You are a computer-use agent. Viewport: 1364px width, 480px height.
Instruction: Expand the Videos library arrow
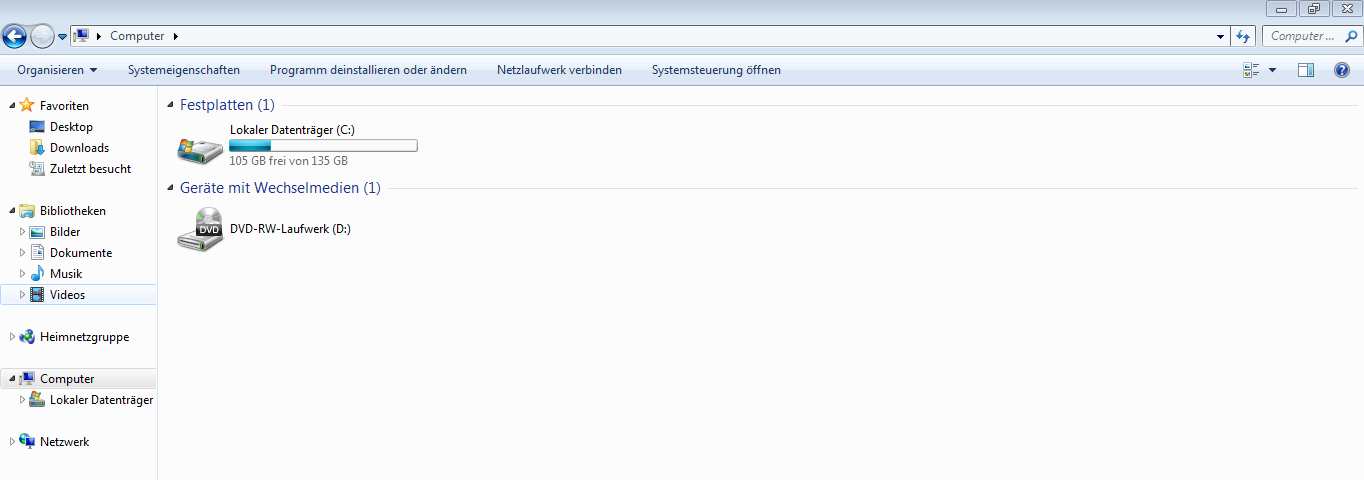point(22,295)
